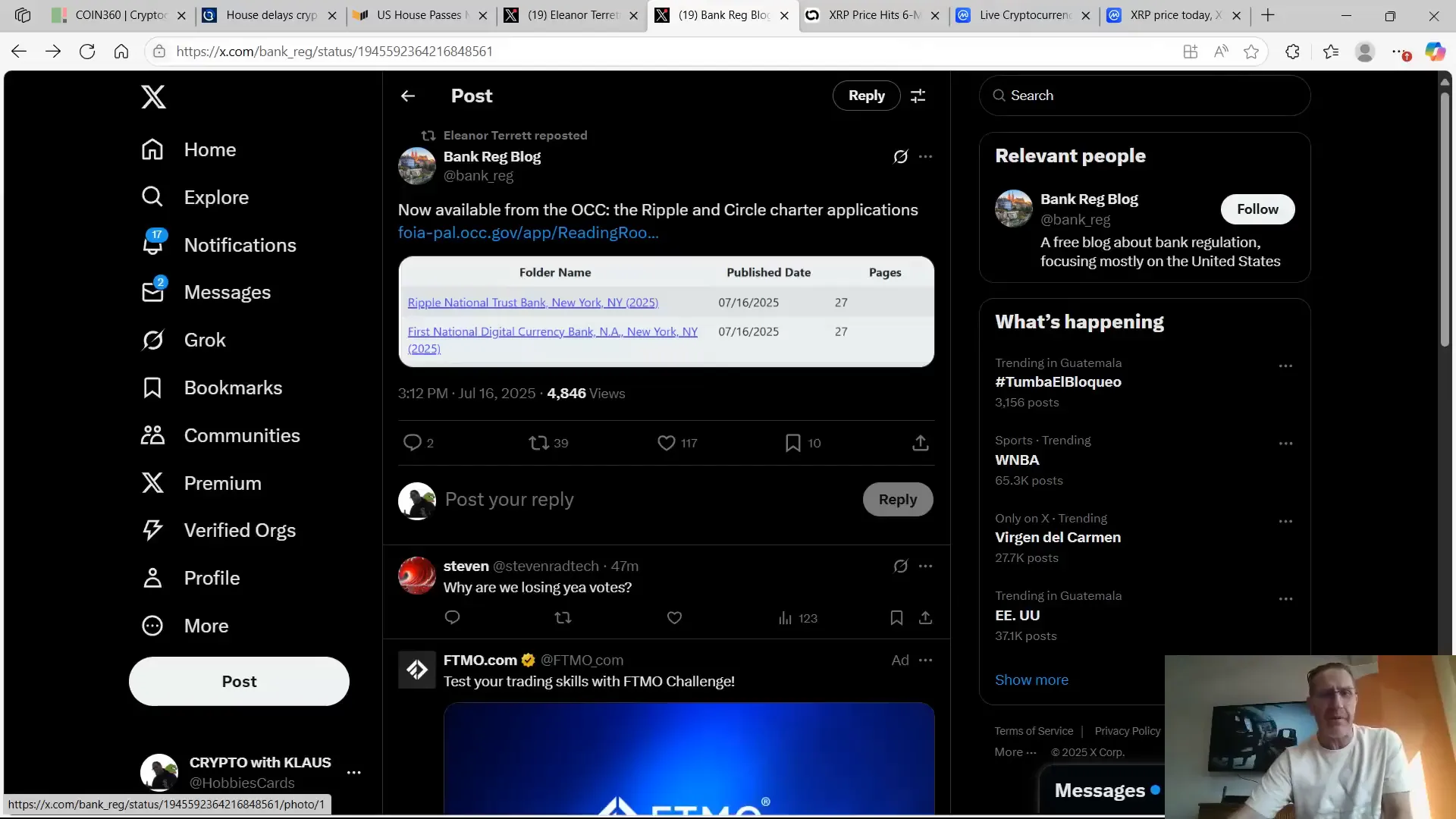Open browser extensions puzzle icon
The image size is (1456, 819).
tap(1293, 52)
